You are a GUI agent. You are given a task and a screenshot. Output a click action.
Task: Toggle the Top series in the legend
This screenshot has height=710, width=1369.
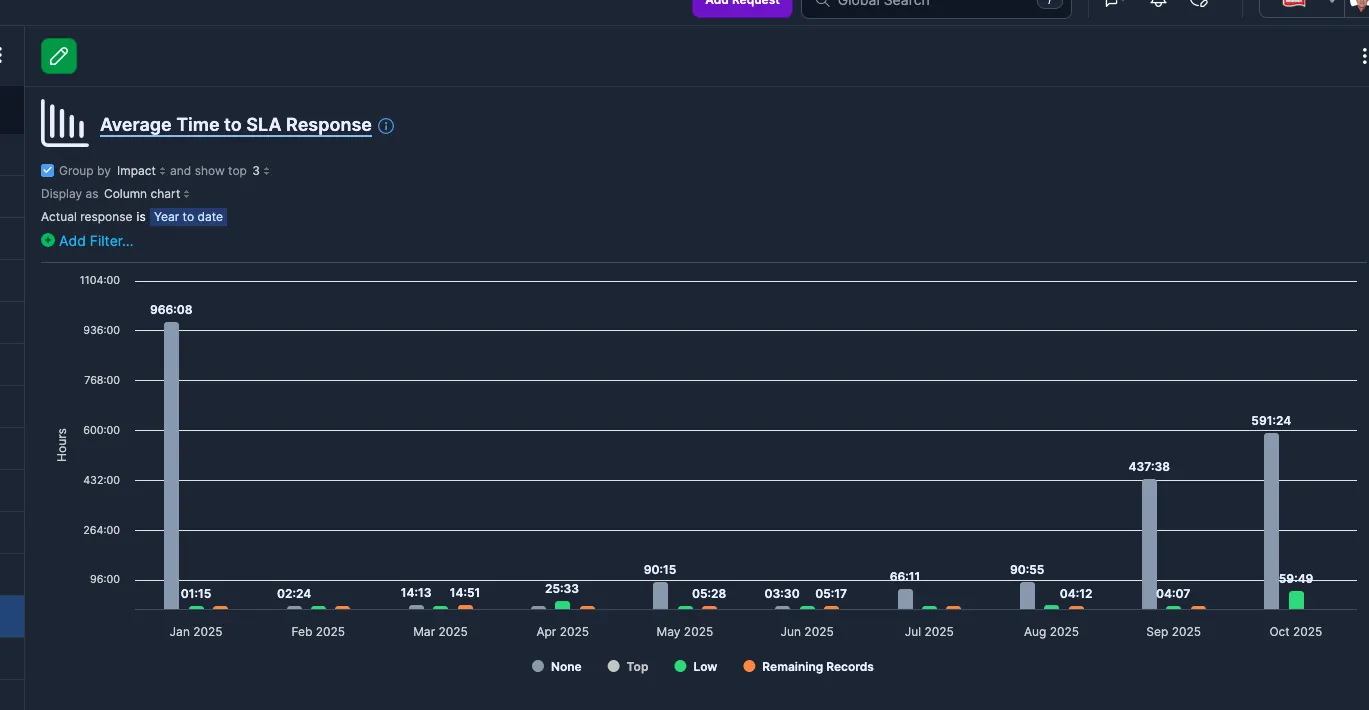[x=628, y=667]
